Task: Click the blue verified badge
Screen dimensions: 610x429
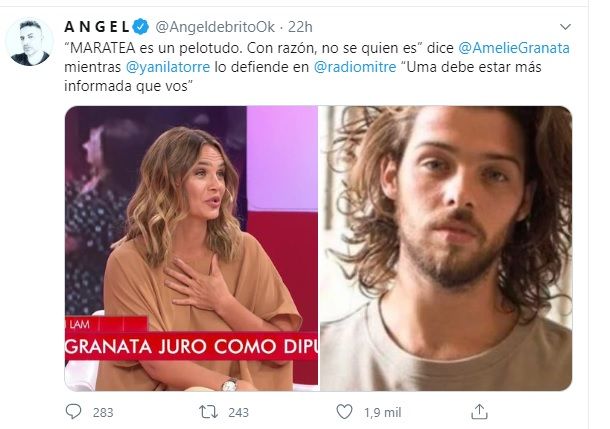Action: 140,27
